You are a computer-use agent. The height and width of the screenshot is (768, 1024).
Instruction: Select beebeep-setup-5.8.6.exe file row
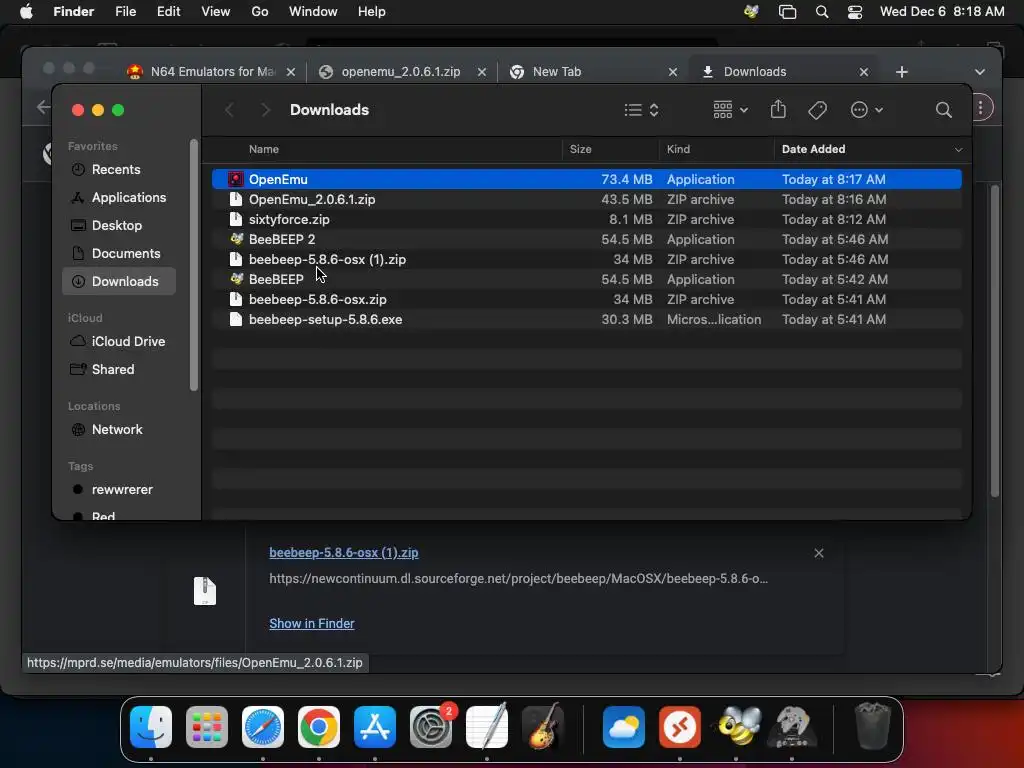pos(586,319)
